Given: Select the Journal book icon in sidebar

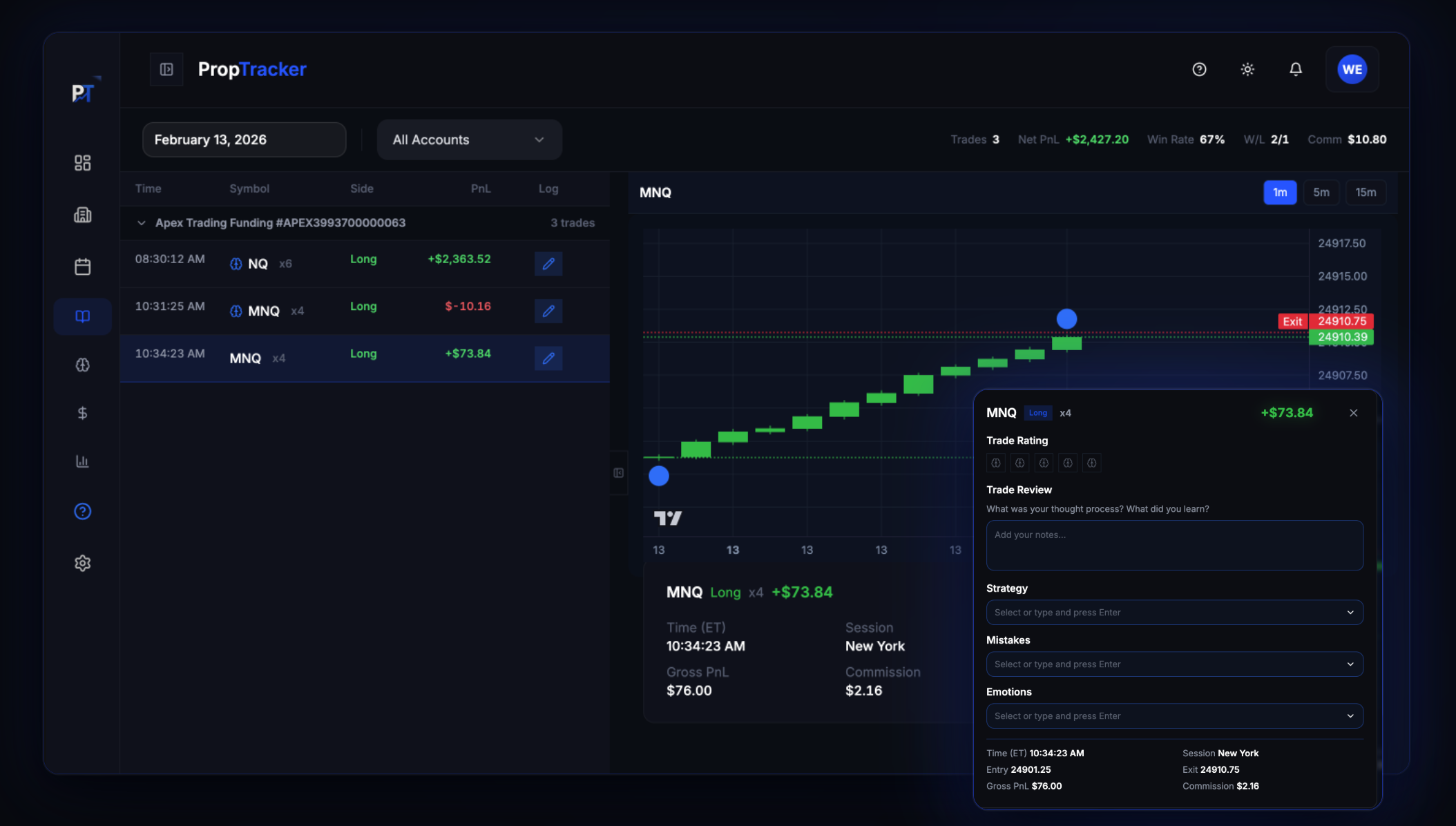Looking at the screenshot, I should (83, 316).
